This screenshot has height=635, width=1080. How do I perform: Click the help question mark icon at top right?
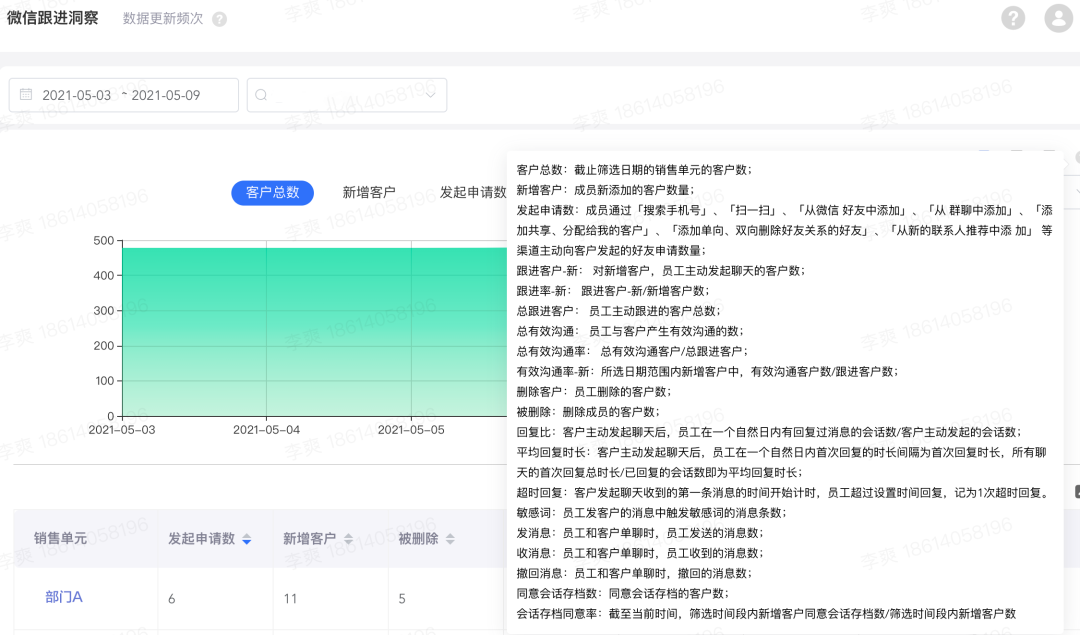tap(1013, 18)
